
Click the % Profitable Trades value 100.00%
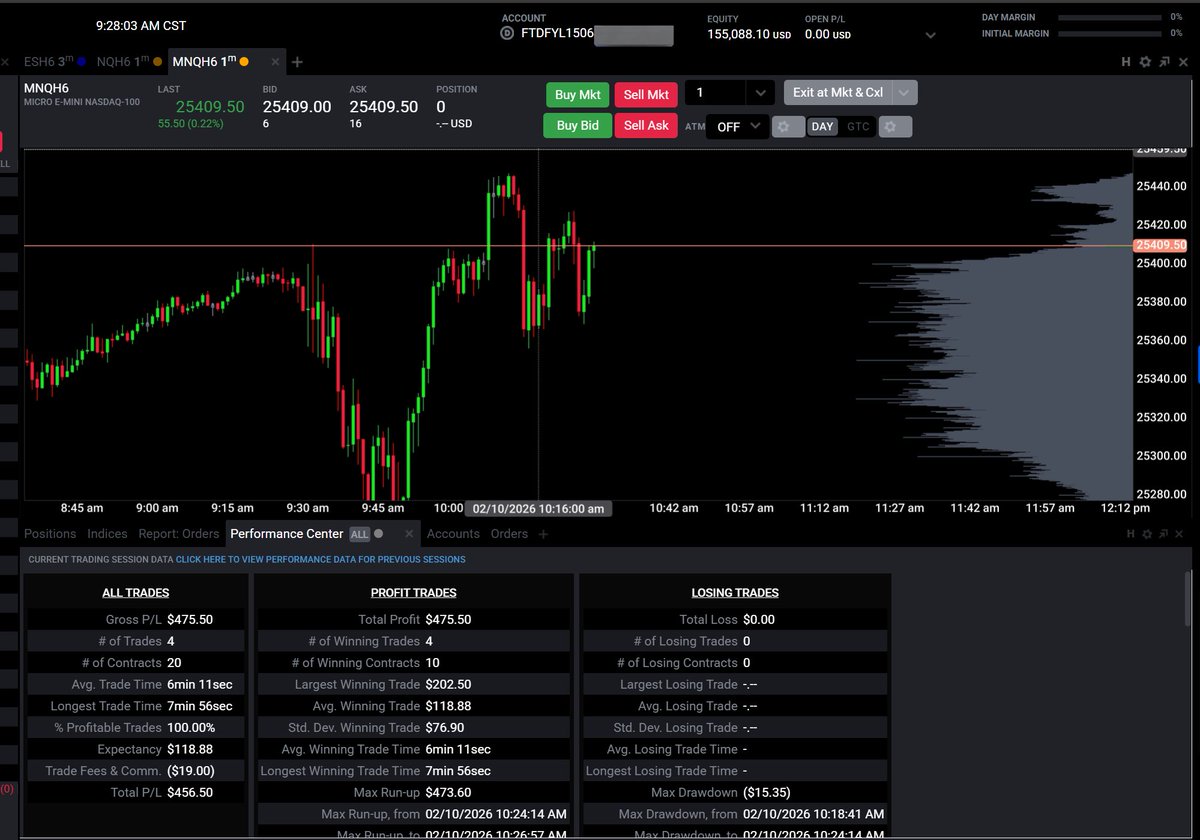click(191, 728)
